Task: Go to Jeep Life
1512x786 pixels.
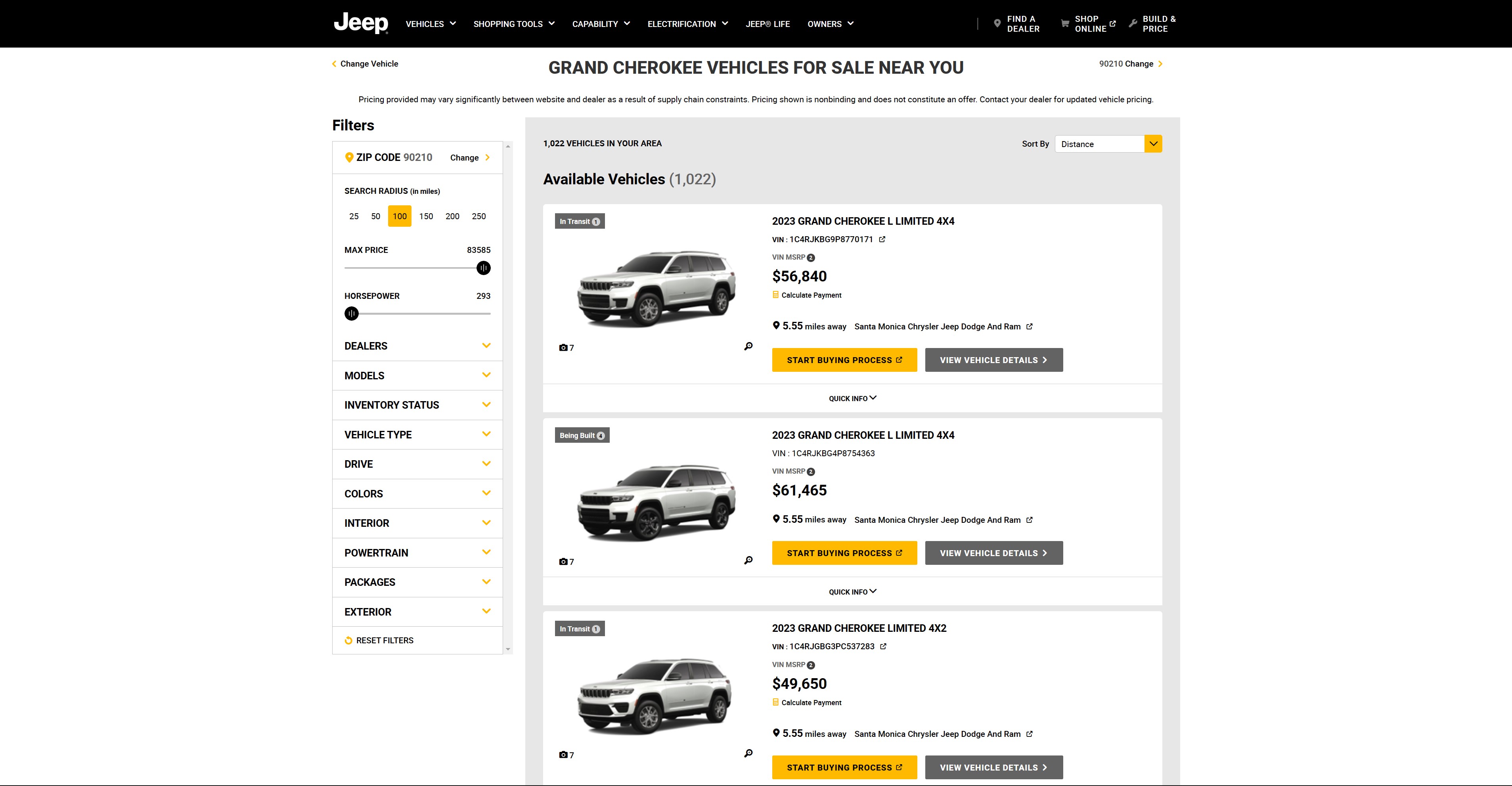Action: point(768,24)
